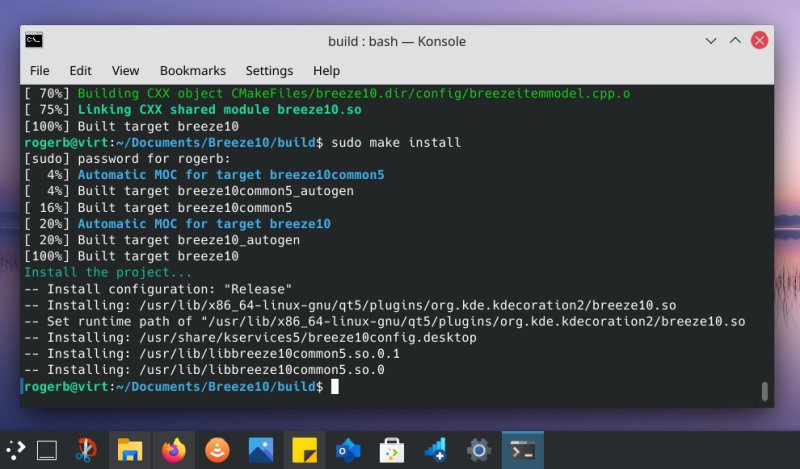
Task: Open the Help menu
Action: [x=327, y=70]
